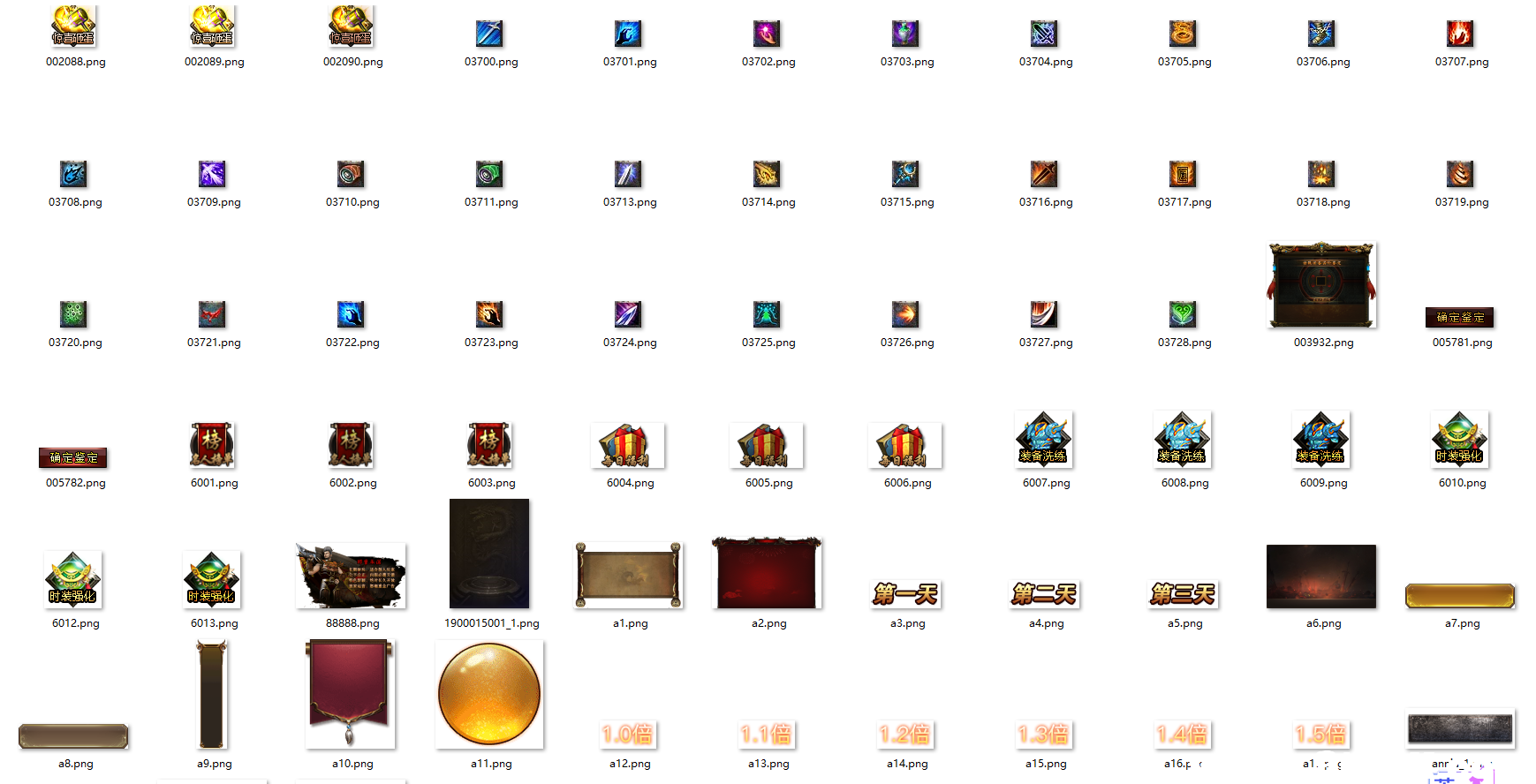
Task: Select the 002088.png golden egg icon
Action: [74, 26]
